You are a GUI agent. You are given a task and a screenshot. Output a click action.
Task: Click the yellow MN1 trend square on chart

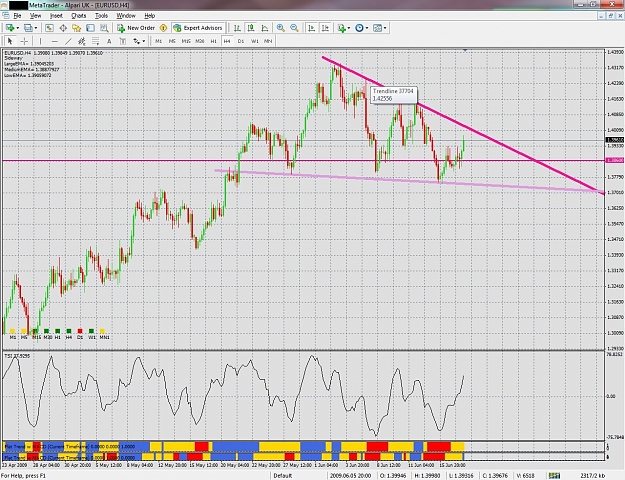click(102, 331)
